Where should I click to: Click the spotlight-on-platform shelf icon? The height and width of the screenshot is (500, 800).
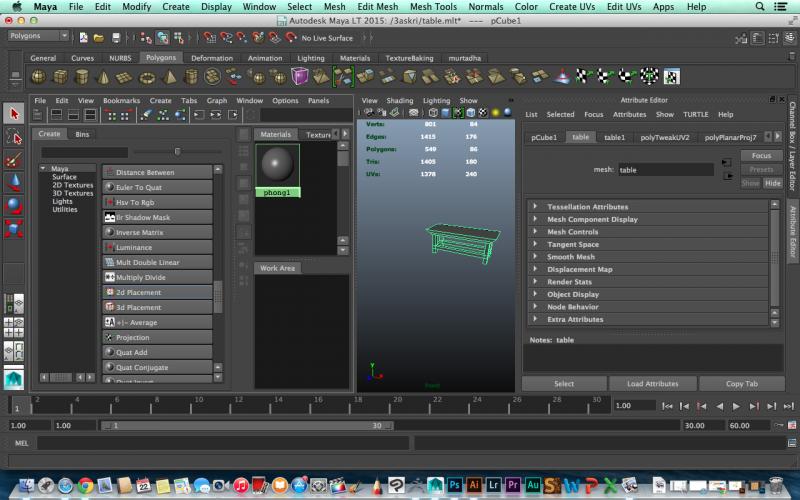(x=562, y=77)
